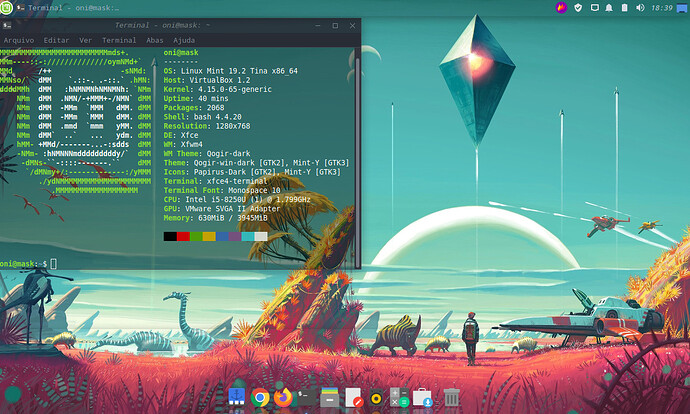Image resolution: width=690 pixels, height=414 pixels.
Task: Click the 'Shell: bash 4.4.20' line
Action: 202,117
